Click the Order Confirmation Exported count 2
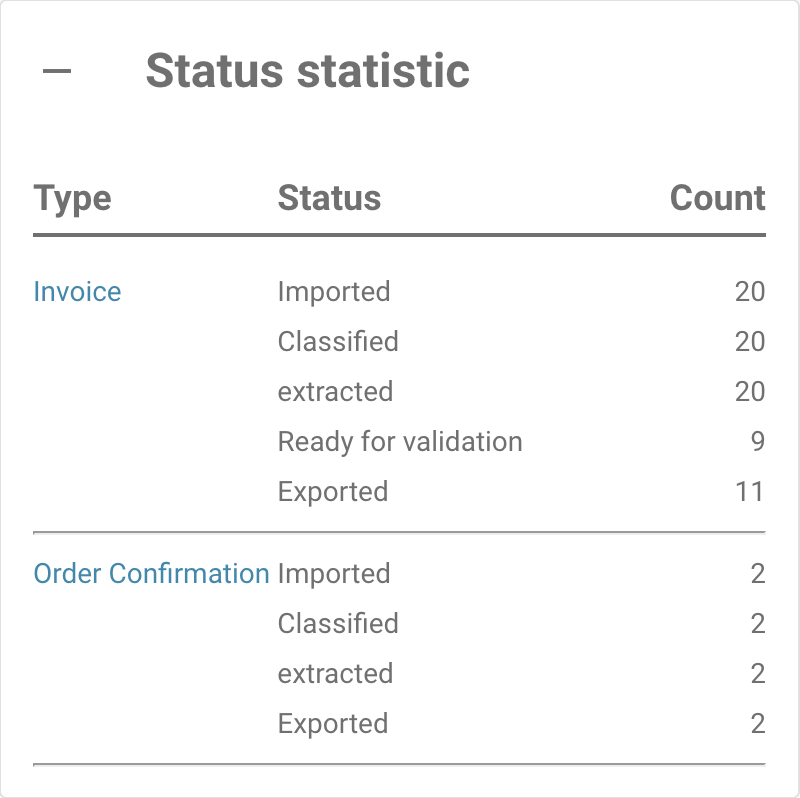Screen dimensions: 800x798 (758, 724)
